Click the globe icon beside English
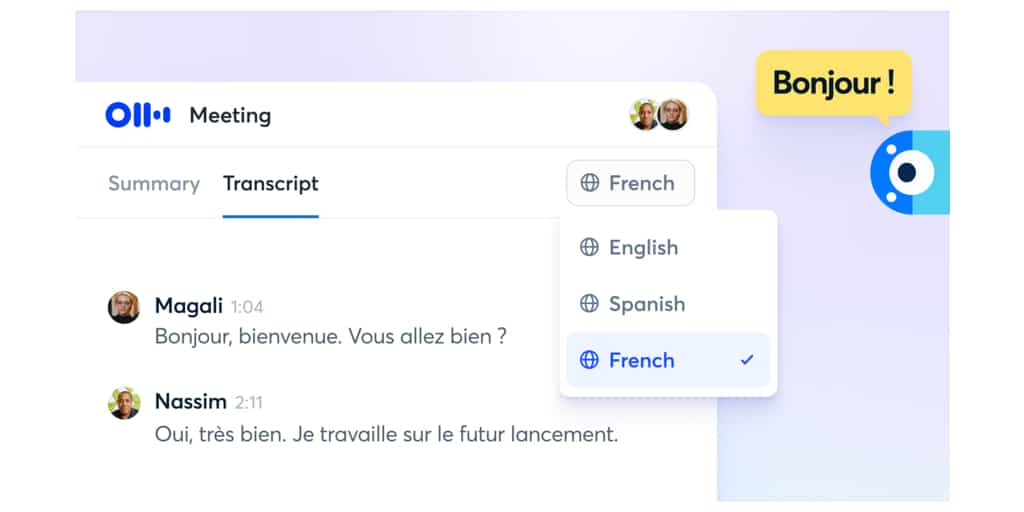Screen dimensions: 1024x512 [590, 247]
